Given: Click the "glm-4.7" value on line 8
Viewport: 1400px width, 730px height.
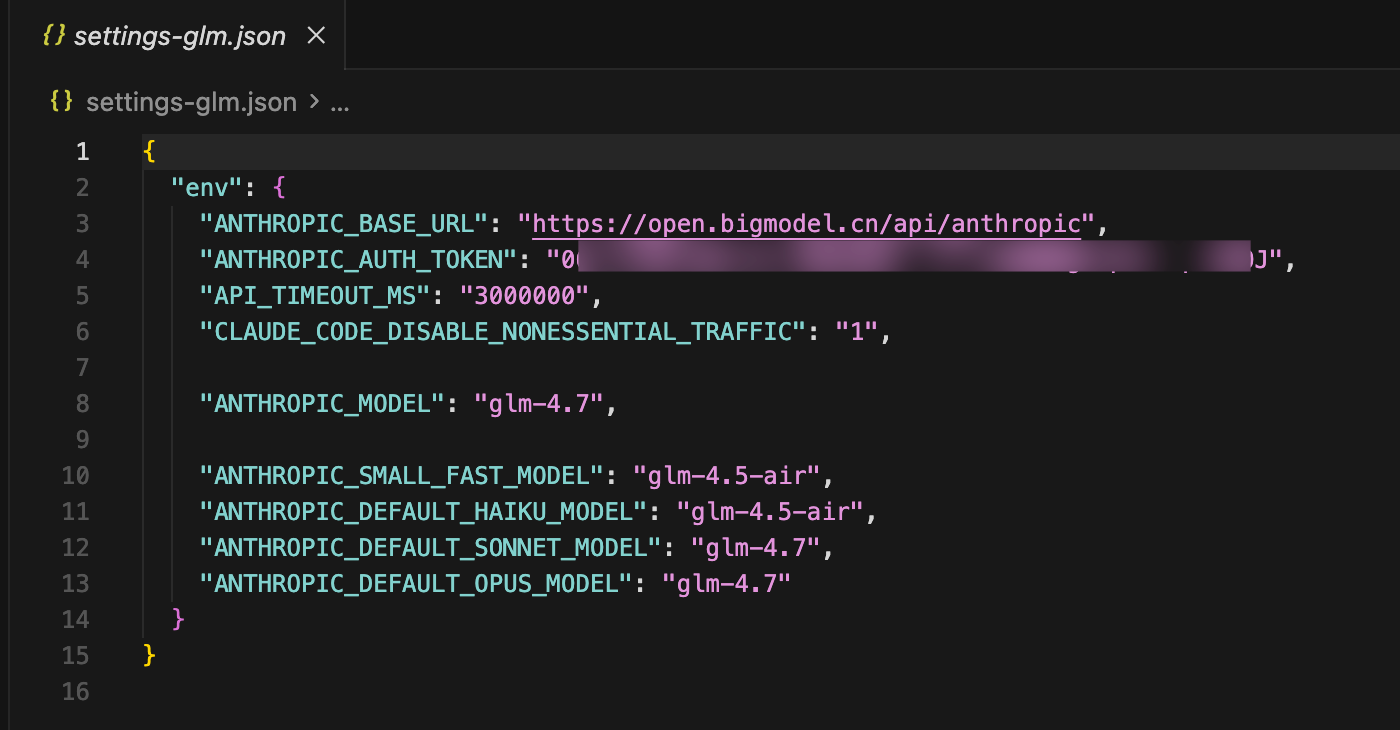Looking at the screenshot, I should (x=539, y=404).
